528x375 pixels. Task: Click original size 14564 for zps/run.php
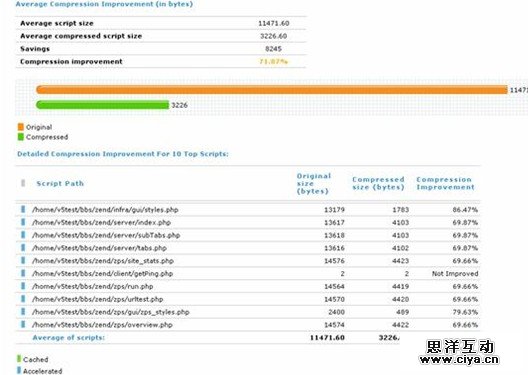[x=334, y=286]
